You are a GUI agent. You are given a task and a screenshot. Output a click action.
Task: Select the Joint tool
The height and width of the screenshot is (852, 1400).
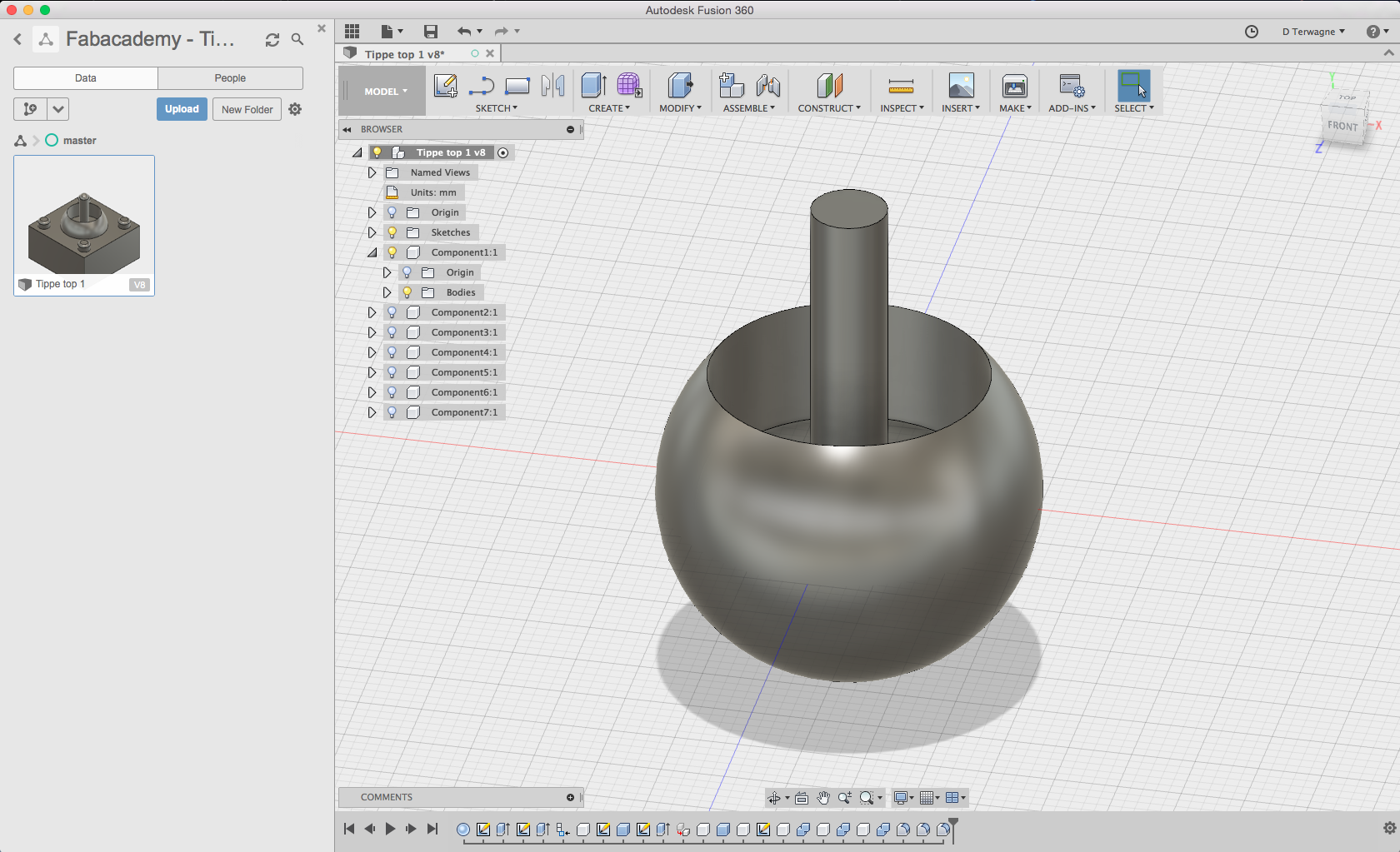[x=768, y=86]
